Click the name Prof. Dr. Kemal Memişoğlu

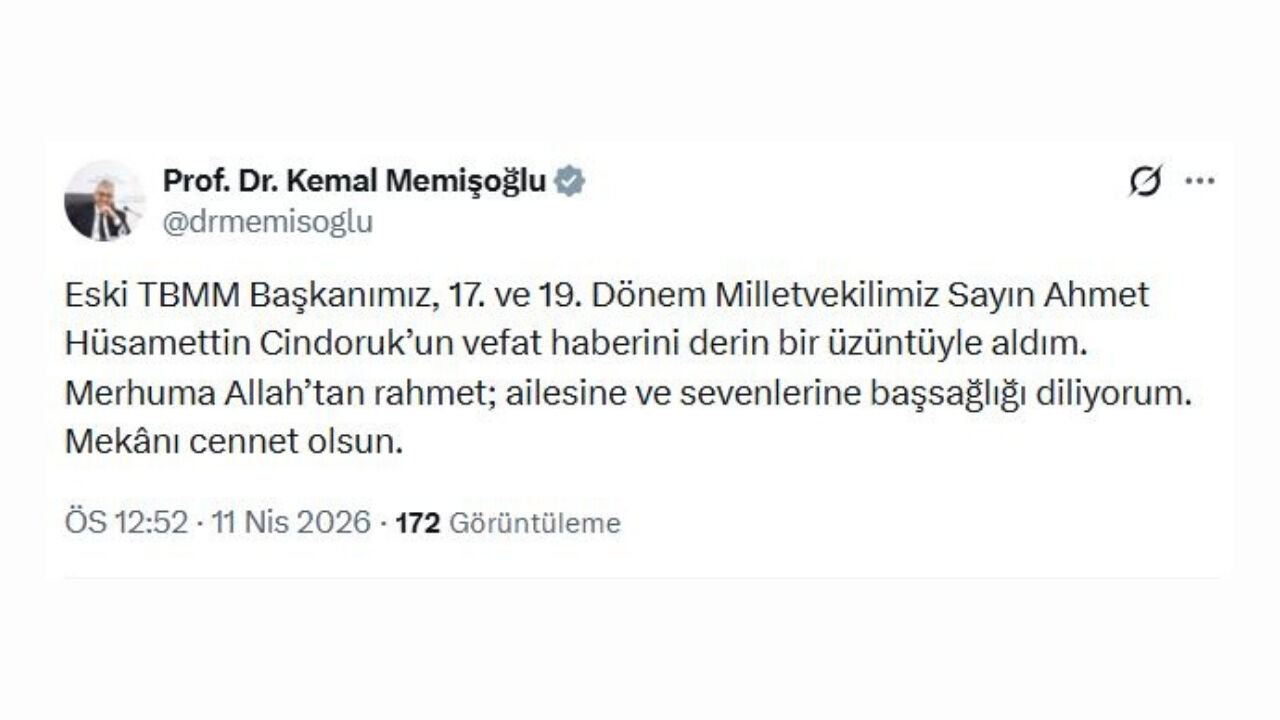pyautogui.click(x=354, y=181)
